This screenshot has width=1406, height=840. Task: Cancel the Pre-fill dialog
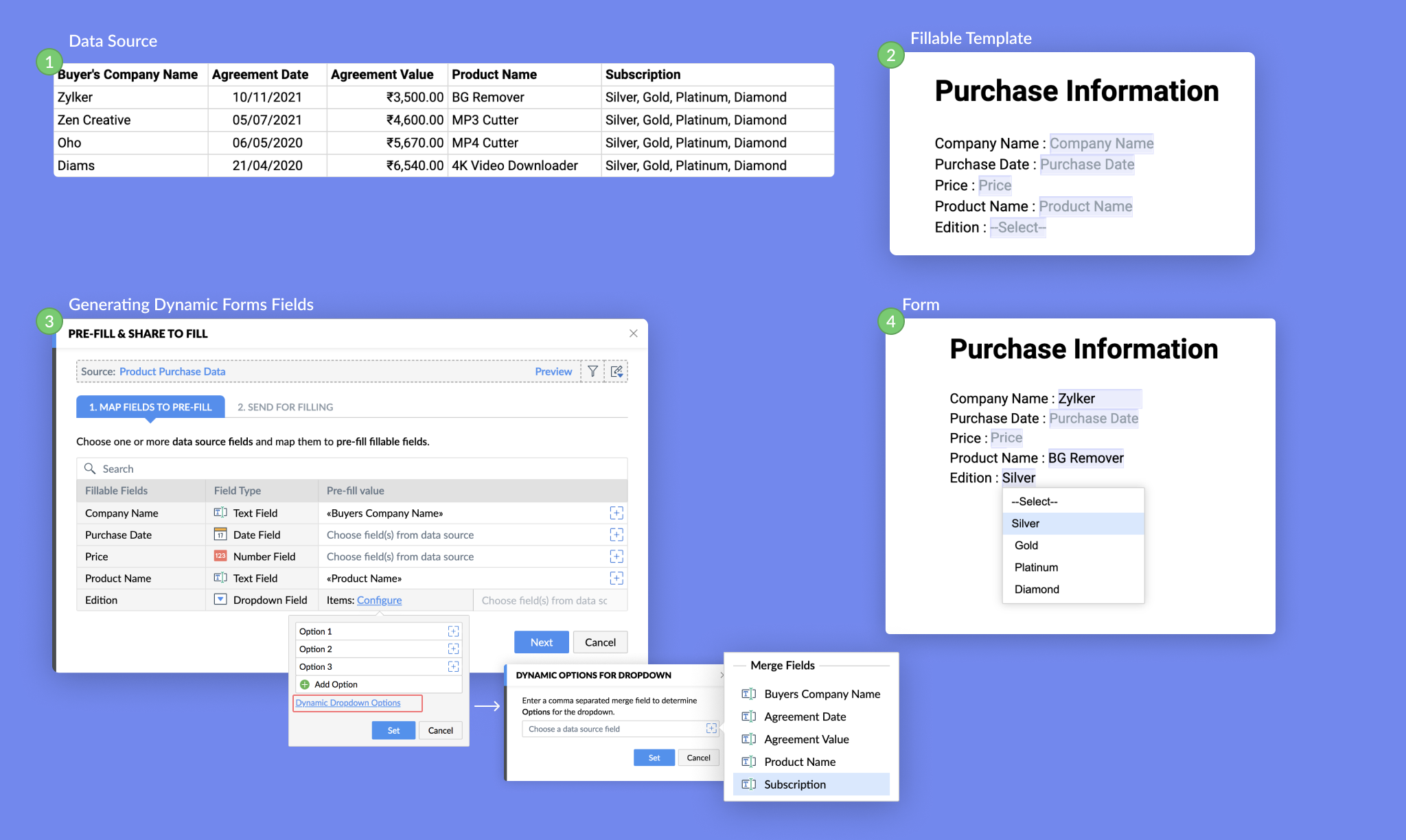[600, 642]
